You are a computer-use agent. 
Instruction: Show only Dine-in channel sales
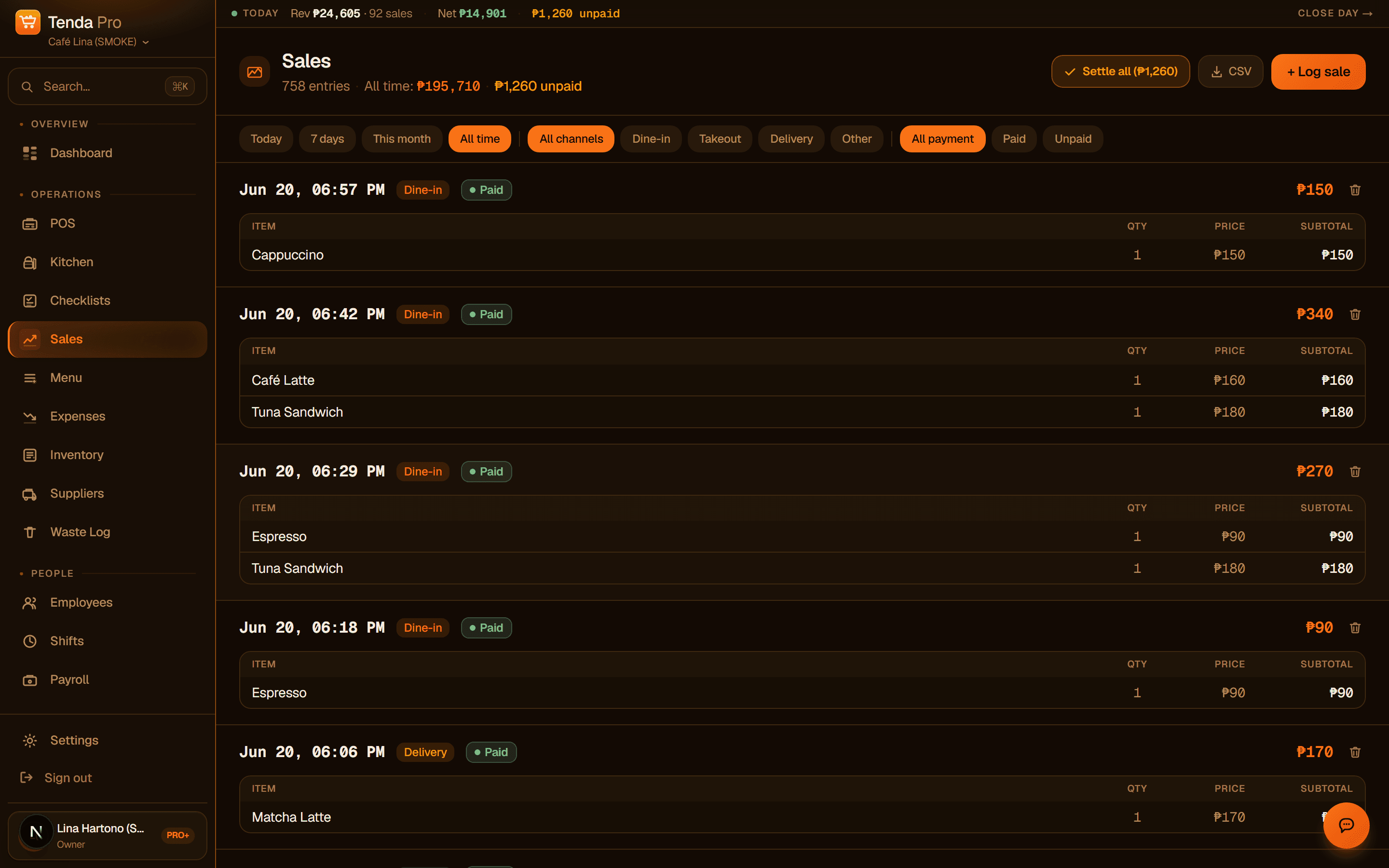tap(651, 139)
